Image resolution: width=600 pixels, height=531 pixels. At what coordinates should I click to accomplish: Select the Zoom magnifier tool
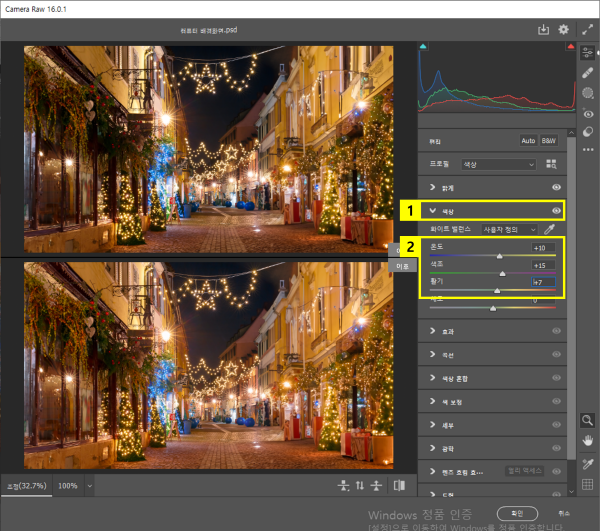point(588,421)
